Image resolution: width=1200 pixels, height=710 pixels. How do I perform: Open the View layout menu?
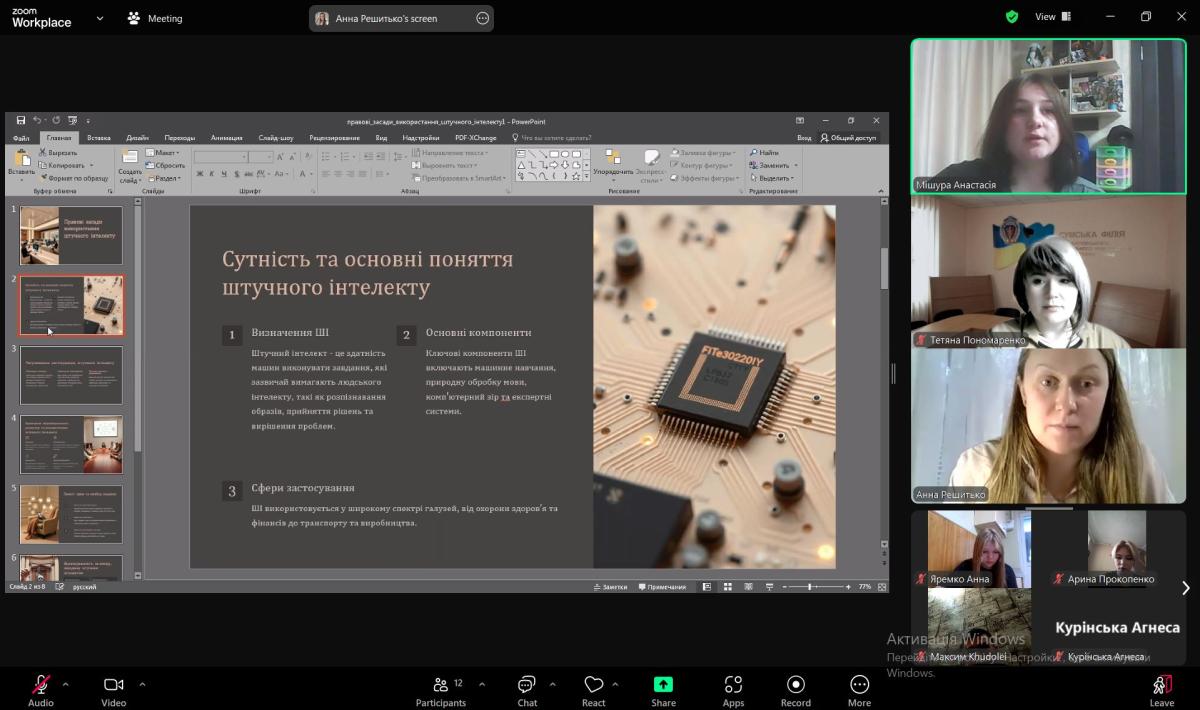click(1052, 17)
